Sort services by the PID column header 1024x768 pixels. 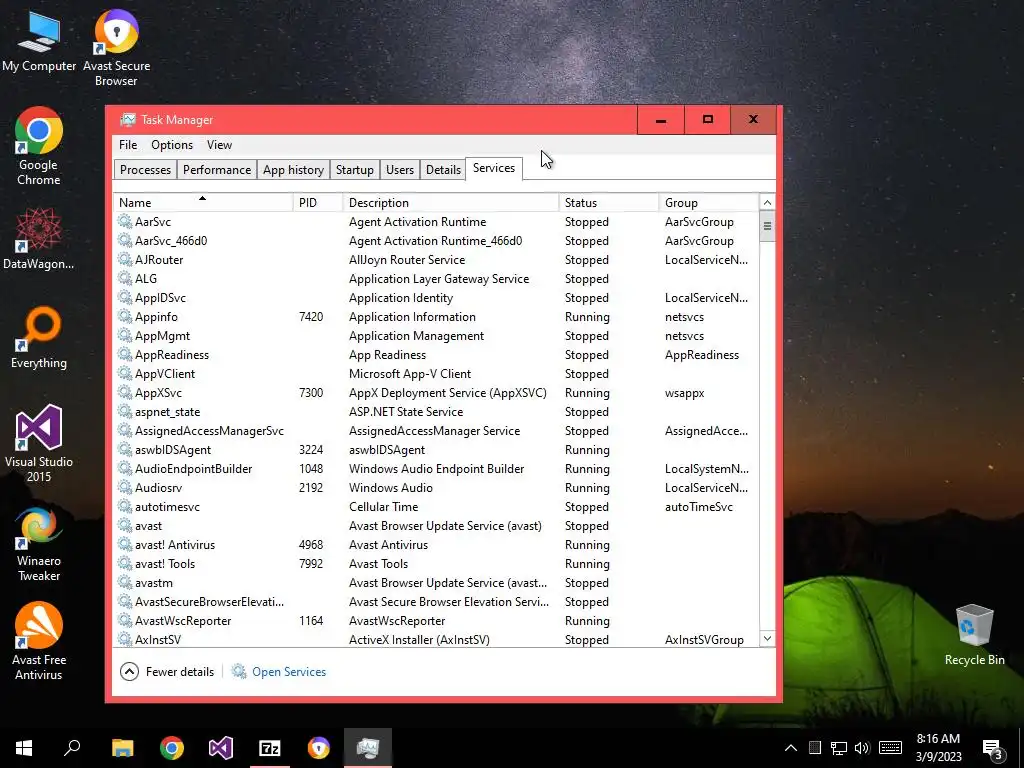click(318, 202)
